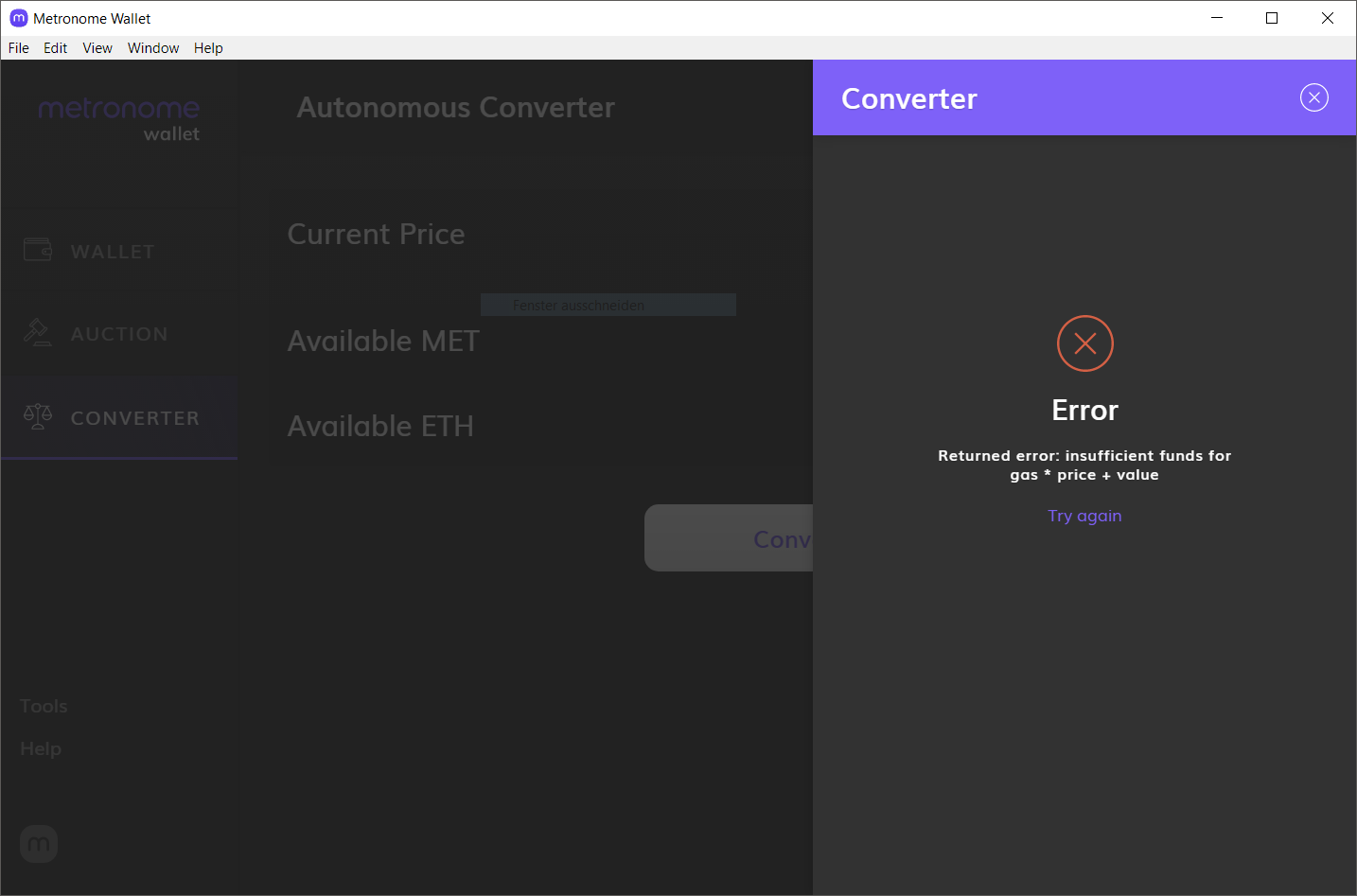
Task: Open the Help menu in the menu bar
Action: click(208, 47)
